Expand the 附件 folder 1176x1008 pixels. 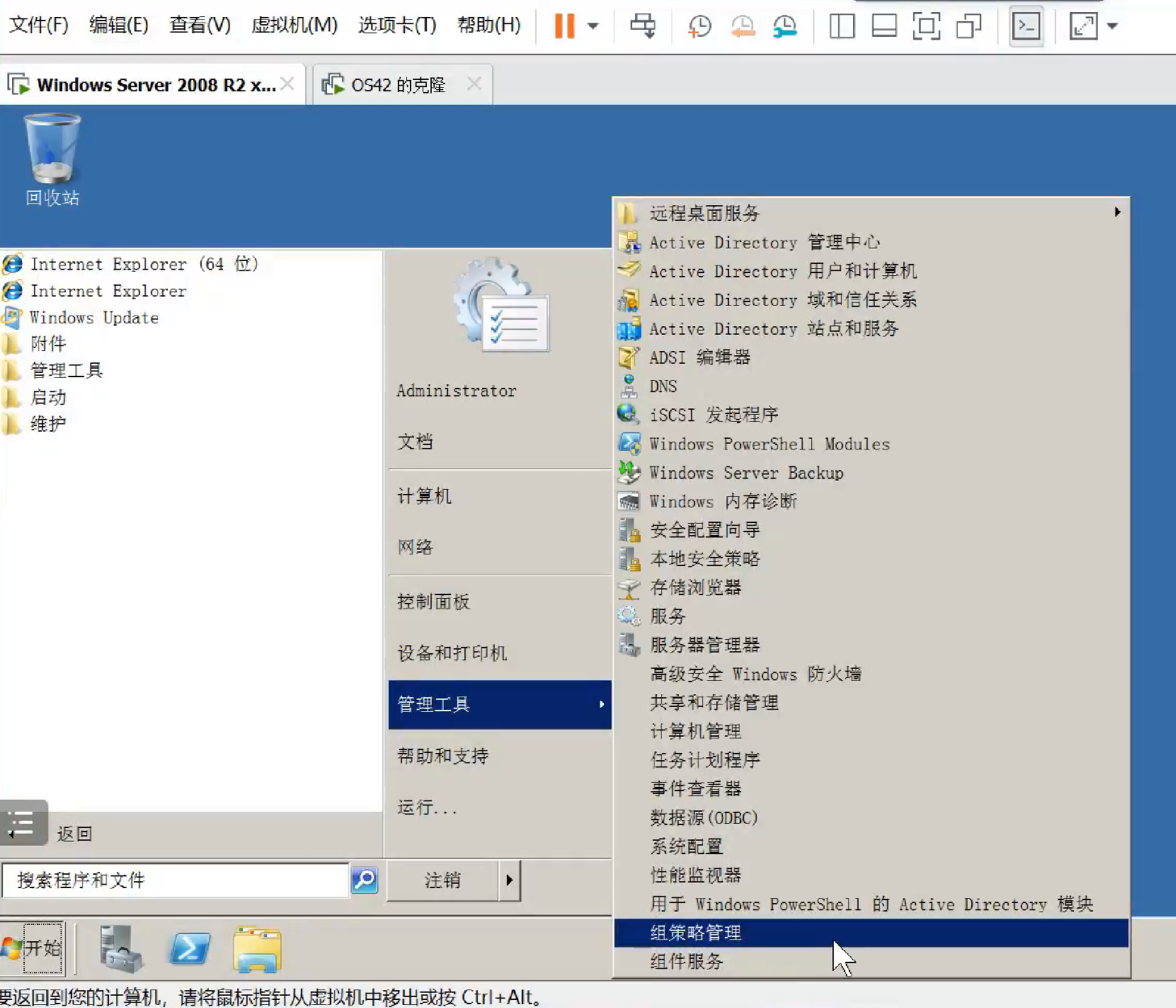[48, 344]
